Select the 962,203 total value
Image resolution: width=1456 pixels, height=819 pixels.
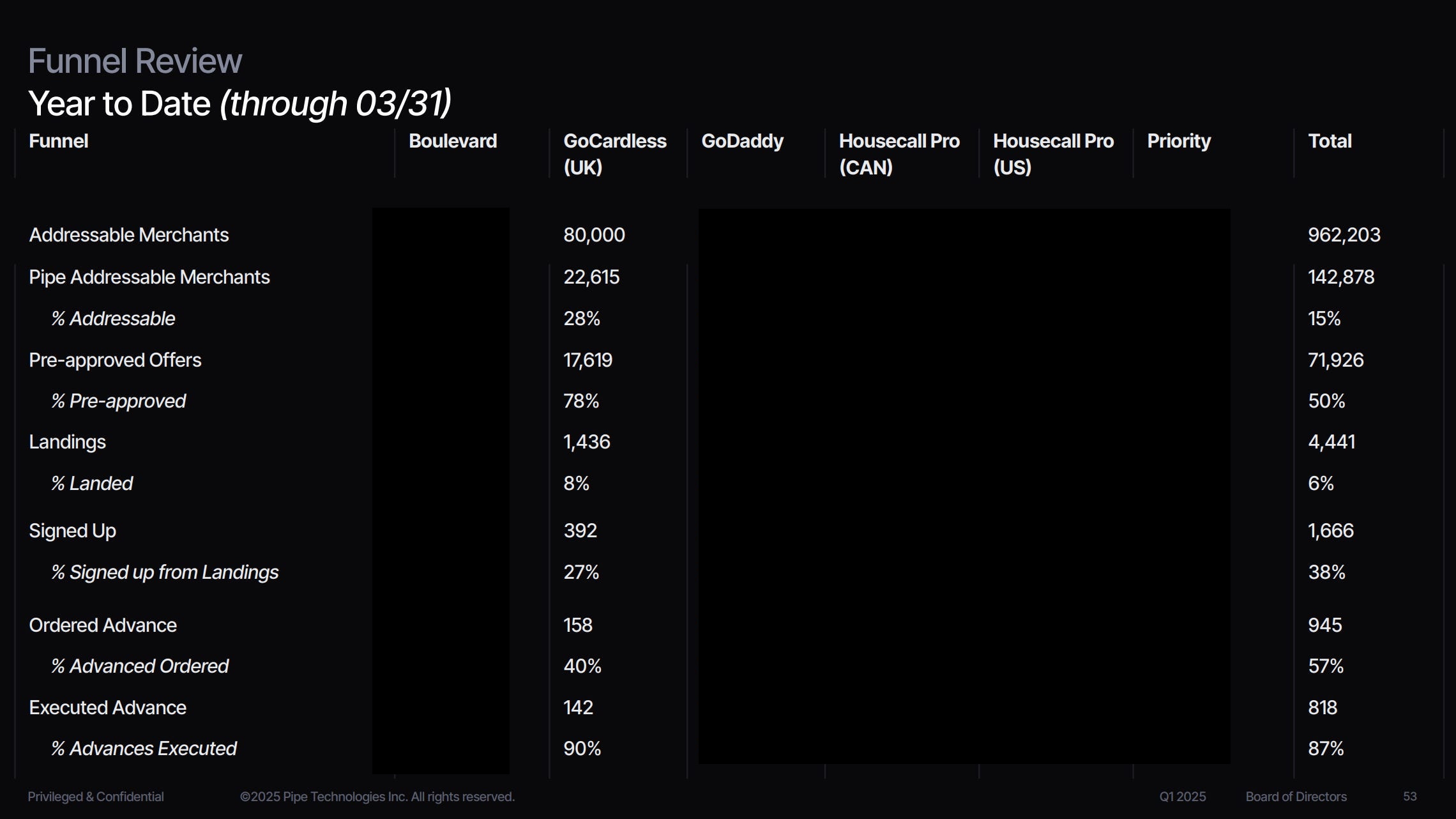pyautogui.click(x=1344, y=235)
